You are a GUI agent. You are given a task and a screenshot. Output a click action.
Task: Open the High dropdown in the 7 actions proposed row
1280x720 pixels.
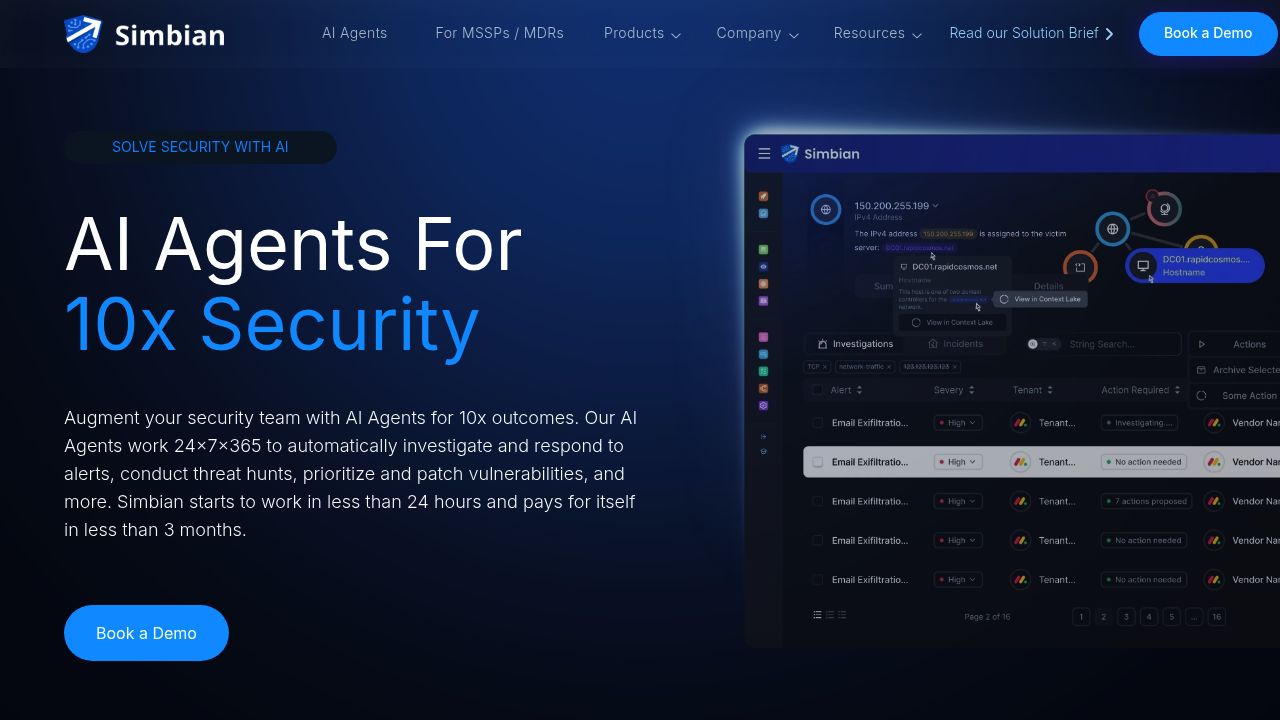pos(958,501)
